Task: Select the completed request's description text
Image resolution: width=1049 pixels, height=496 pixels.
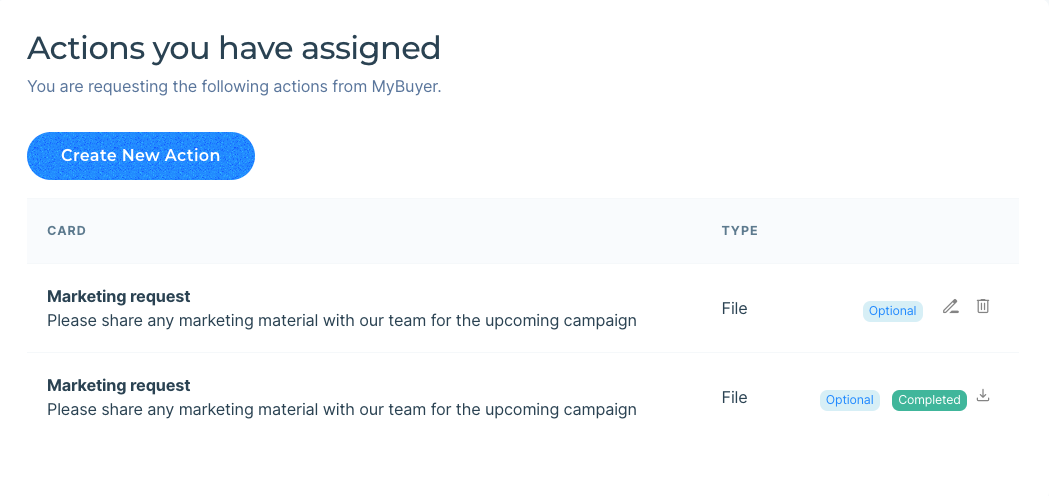Action: (x=341, y=410)
